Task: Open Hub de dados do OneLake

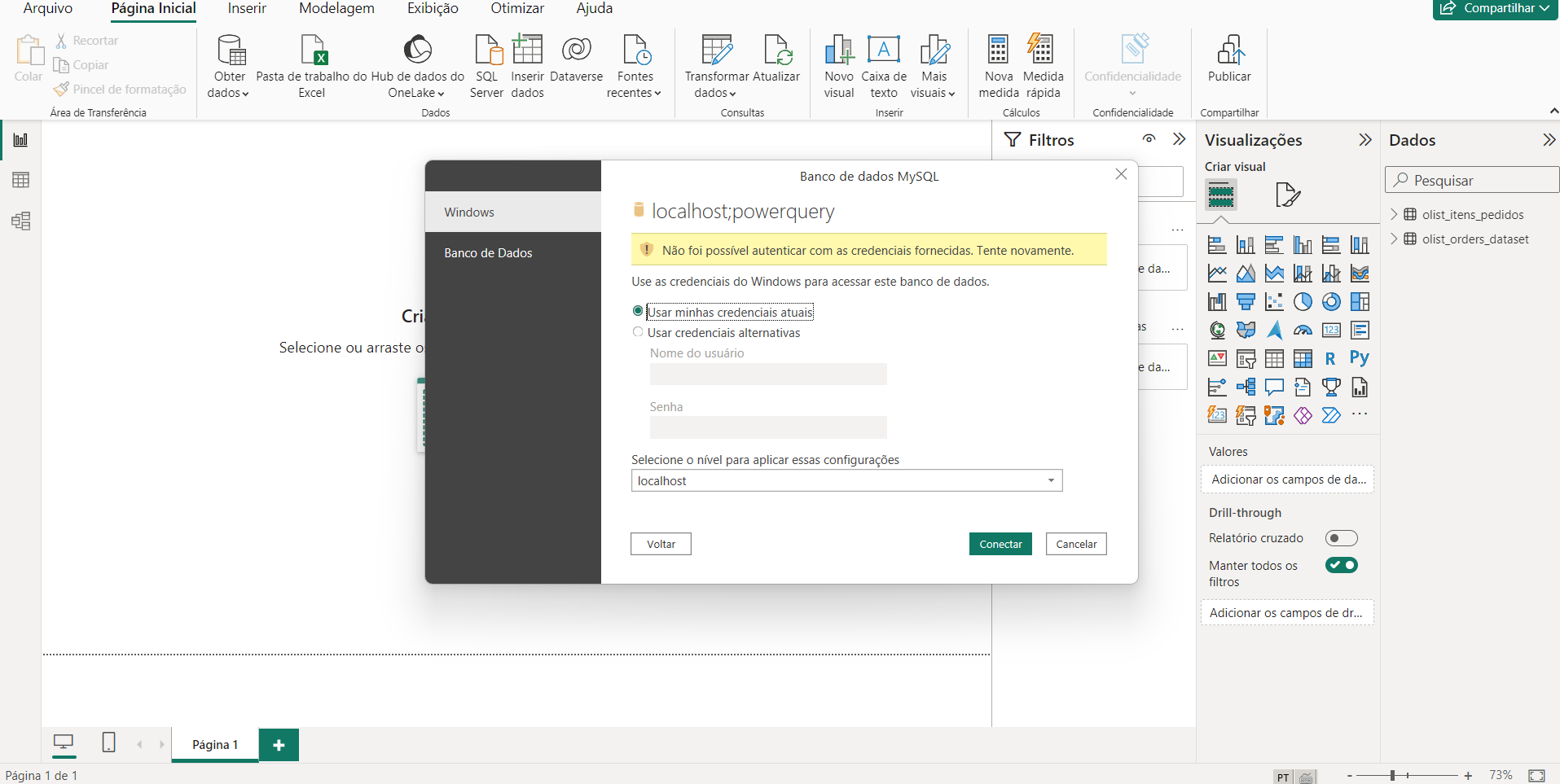Action: coord(417,67)
